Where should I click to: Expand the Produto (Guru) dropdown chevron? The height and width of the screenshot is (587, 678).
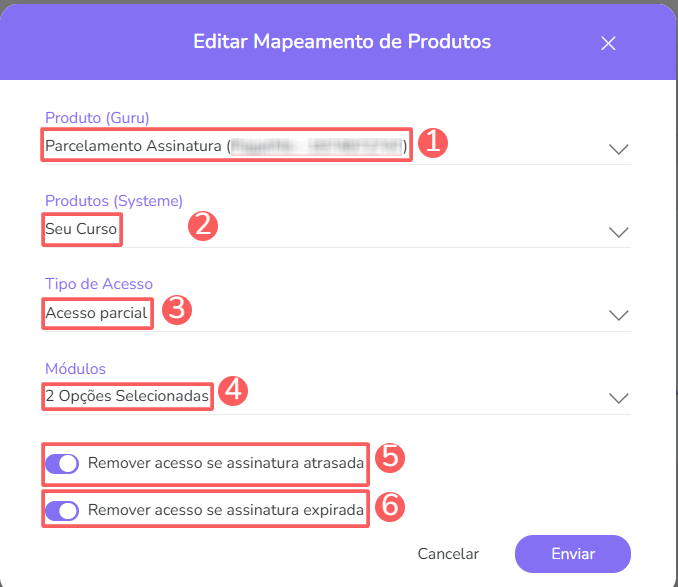pyautogui.click(x=619, y=149)
